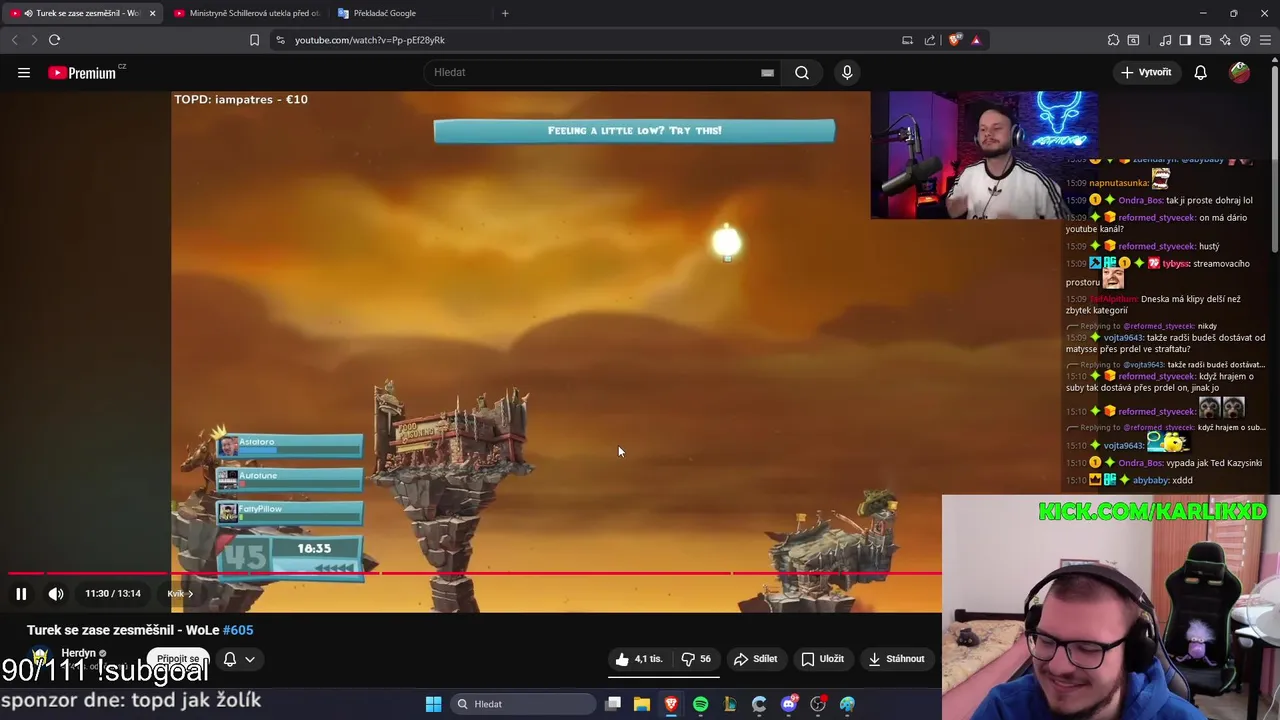Pause the YouTube video

[x=21, y=594]
